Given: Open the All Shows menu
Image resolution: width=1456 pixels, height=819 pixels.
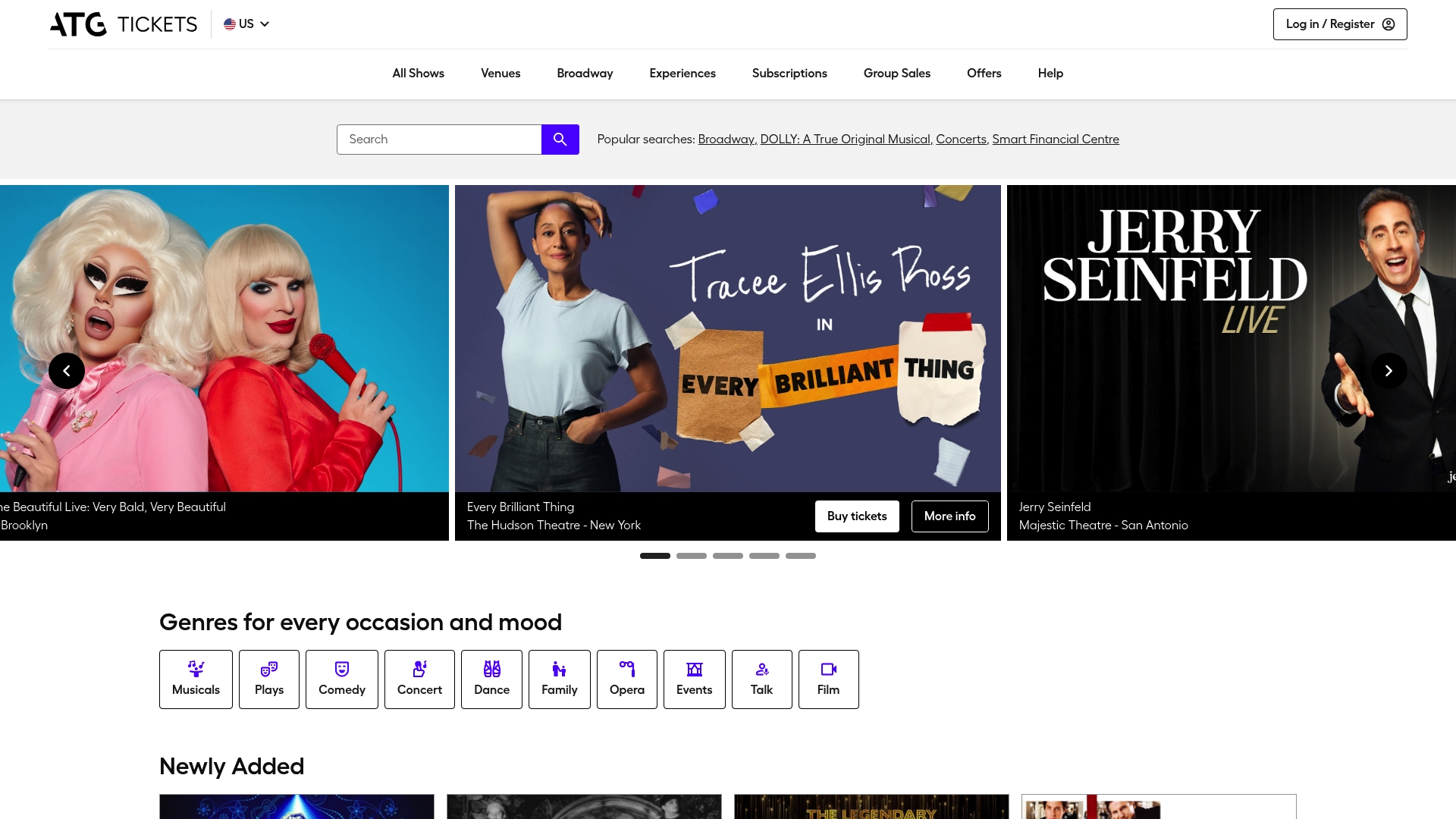Looking at the screenshot, I should coord(418,74).
